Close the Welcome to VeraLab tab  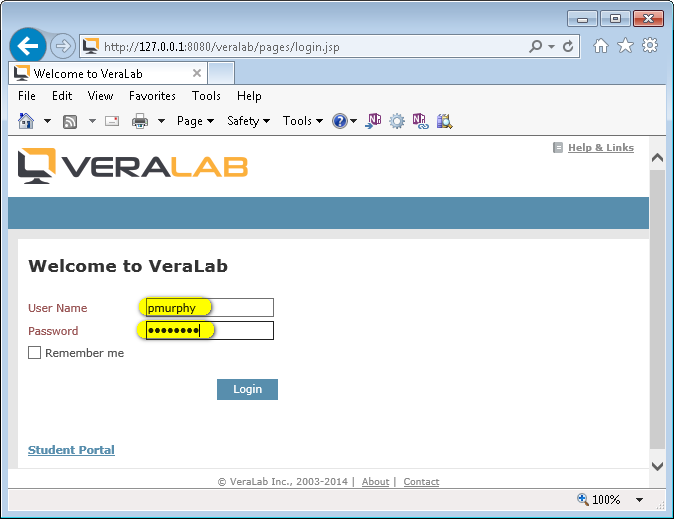197,73
